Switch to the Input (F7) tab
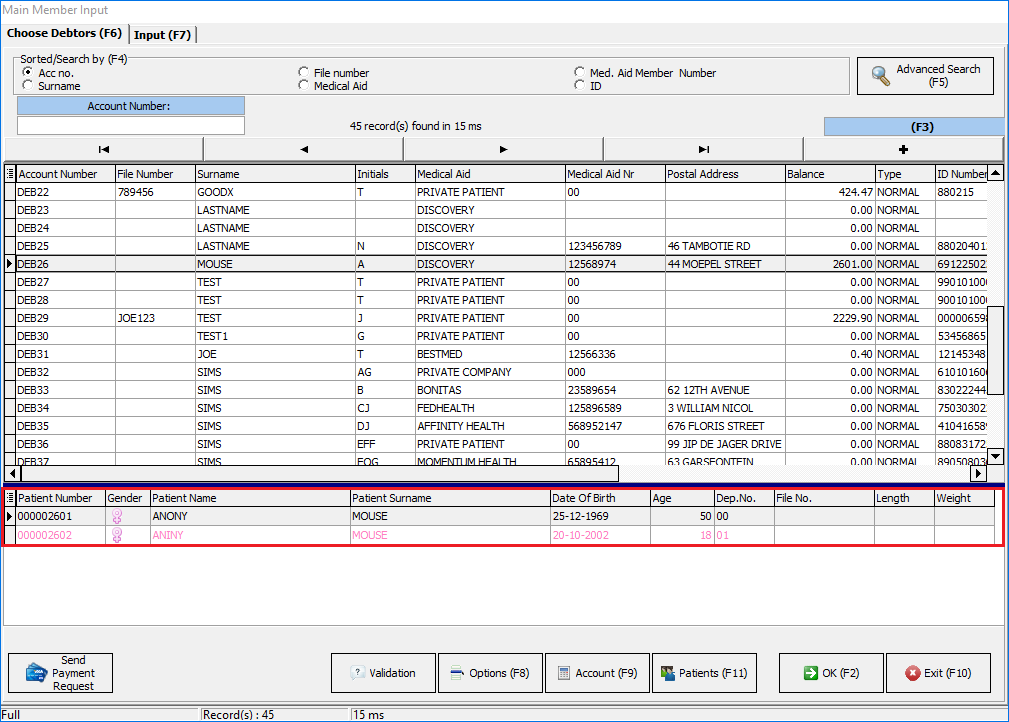Screen dimensions: 1009x722 pyautogui.click(x=162, y=35)
